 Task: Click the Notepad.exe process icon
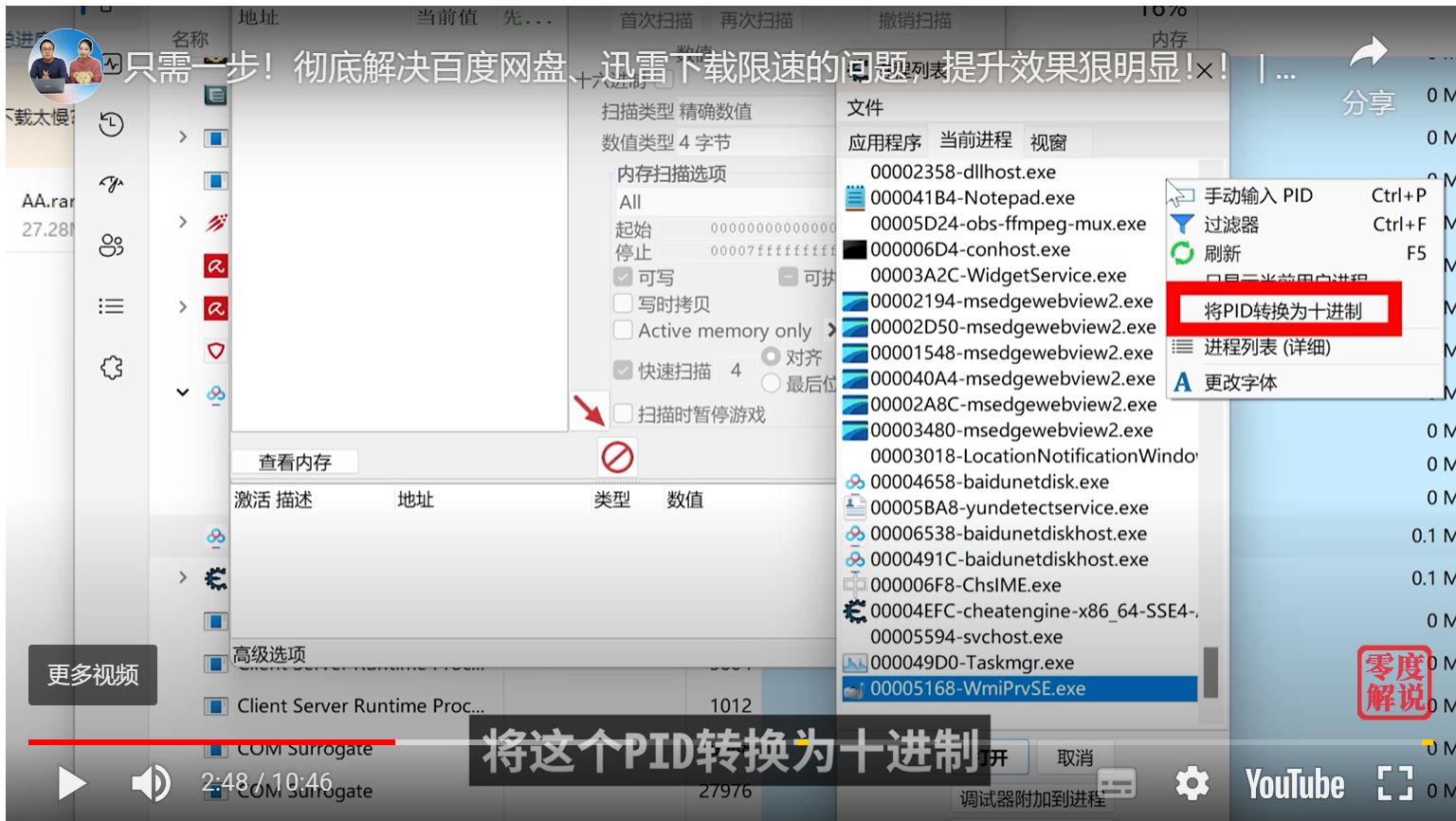(x=855, y=198)
